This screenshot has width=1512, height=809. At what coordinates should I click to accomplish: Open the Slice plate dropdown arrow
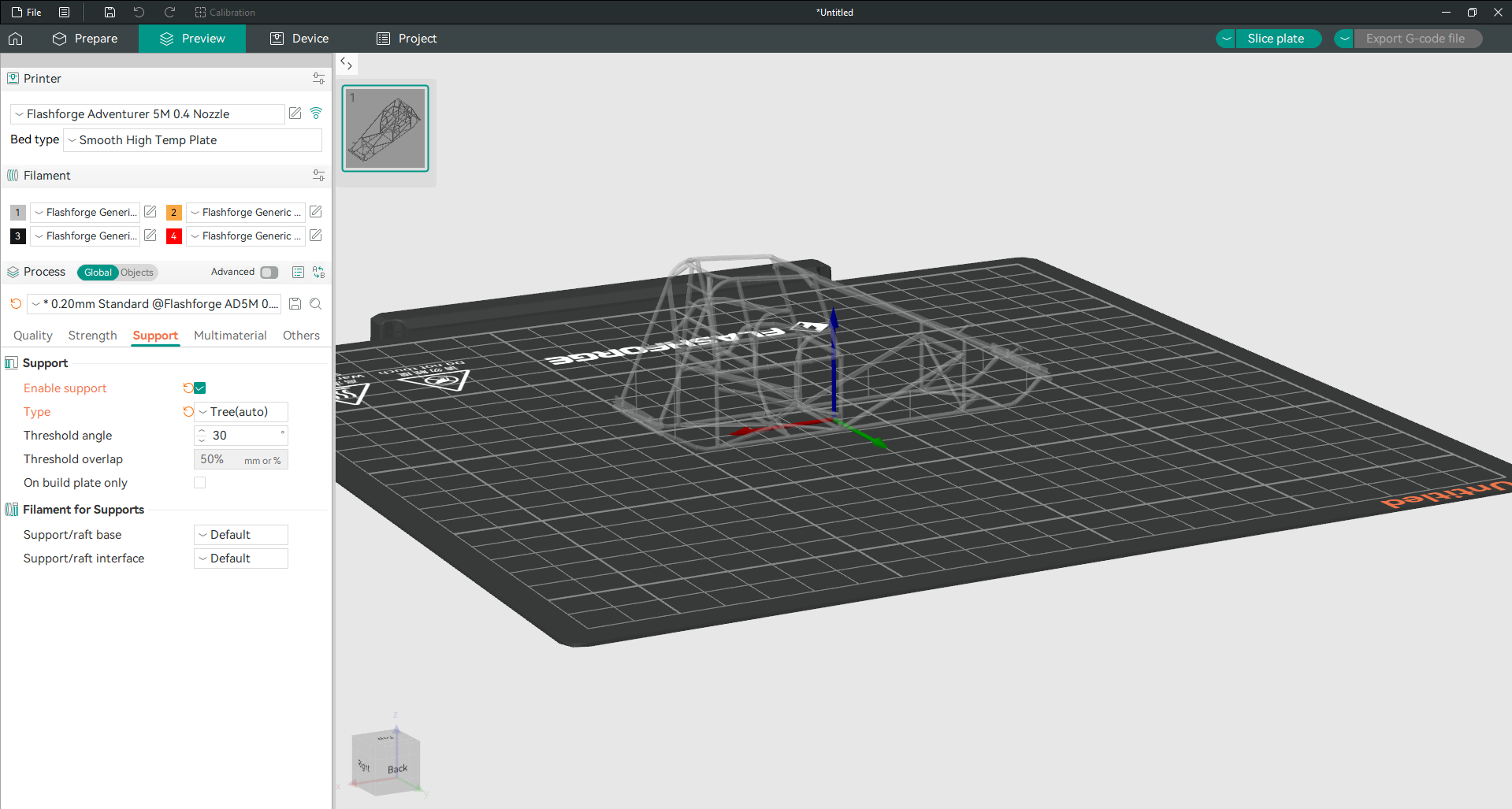[x=1226, y=39]
